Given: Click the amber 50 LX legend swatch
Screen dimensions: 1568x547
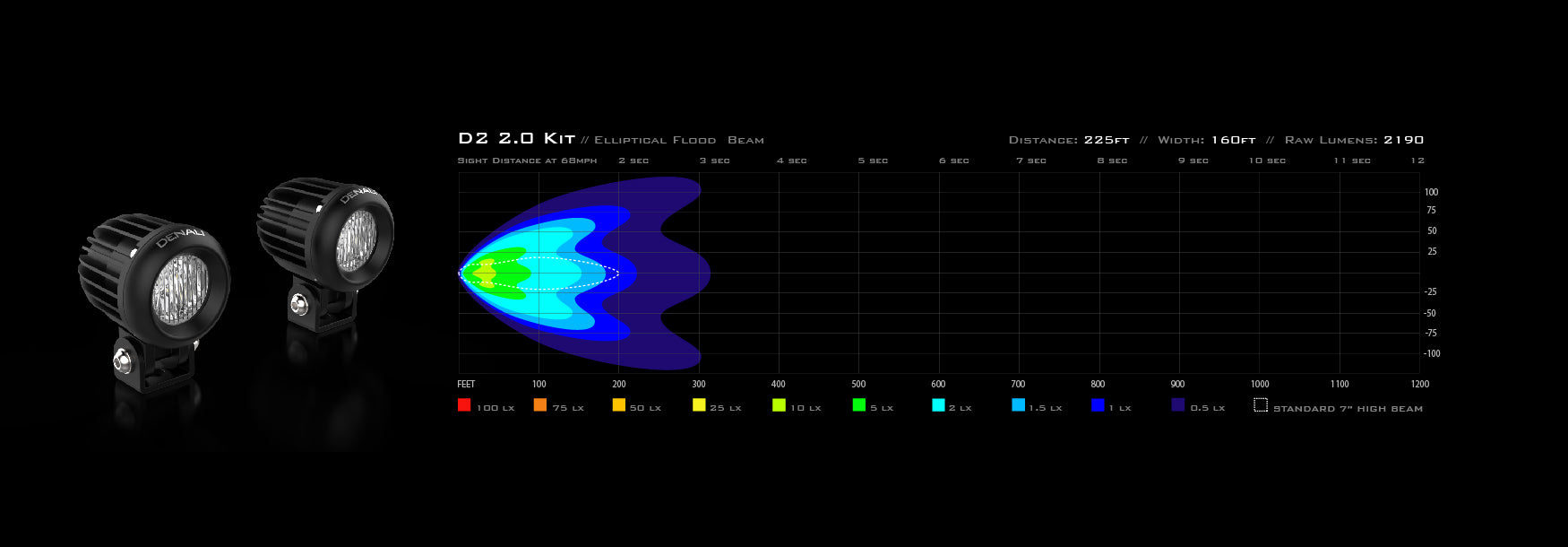Looking at the screenshot, I should 618,405.
